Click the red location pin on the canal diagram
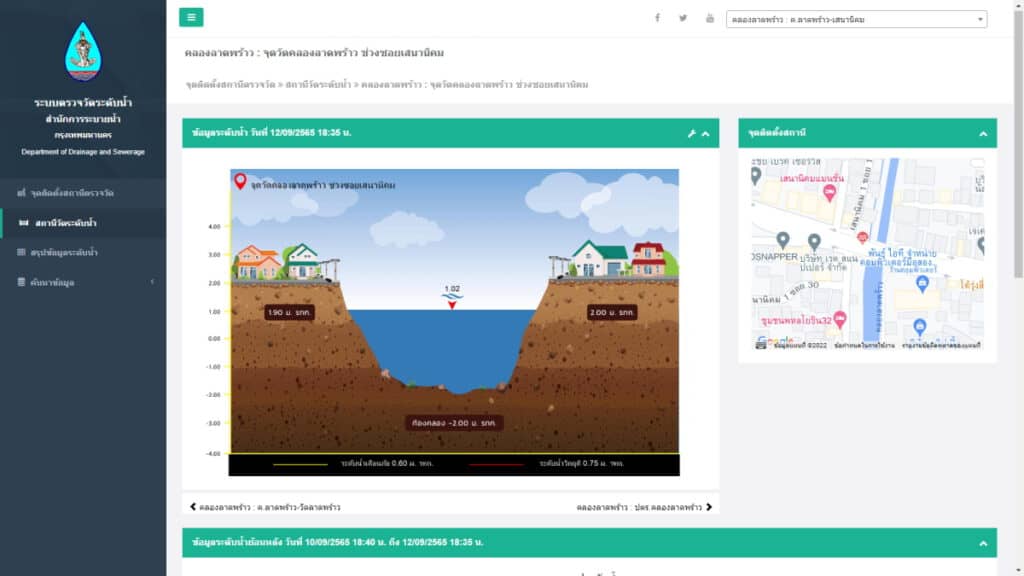 tap(240, 181)
